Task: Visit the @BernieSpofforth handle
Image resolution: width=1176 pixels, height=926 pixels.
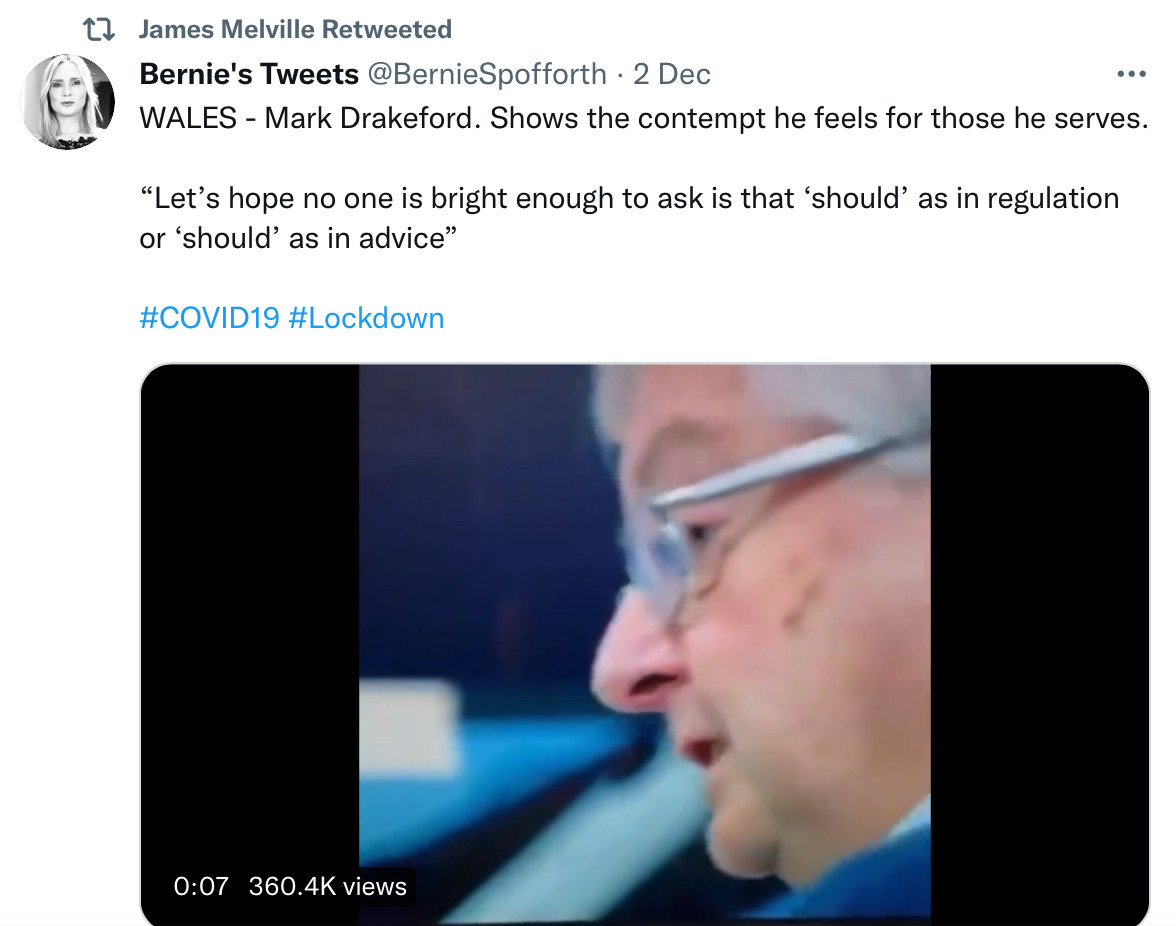Action: click(x=487, y=74)
